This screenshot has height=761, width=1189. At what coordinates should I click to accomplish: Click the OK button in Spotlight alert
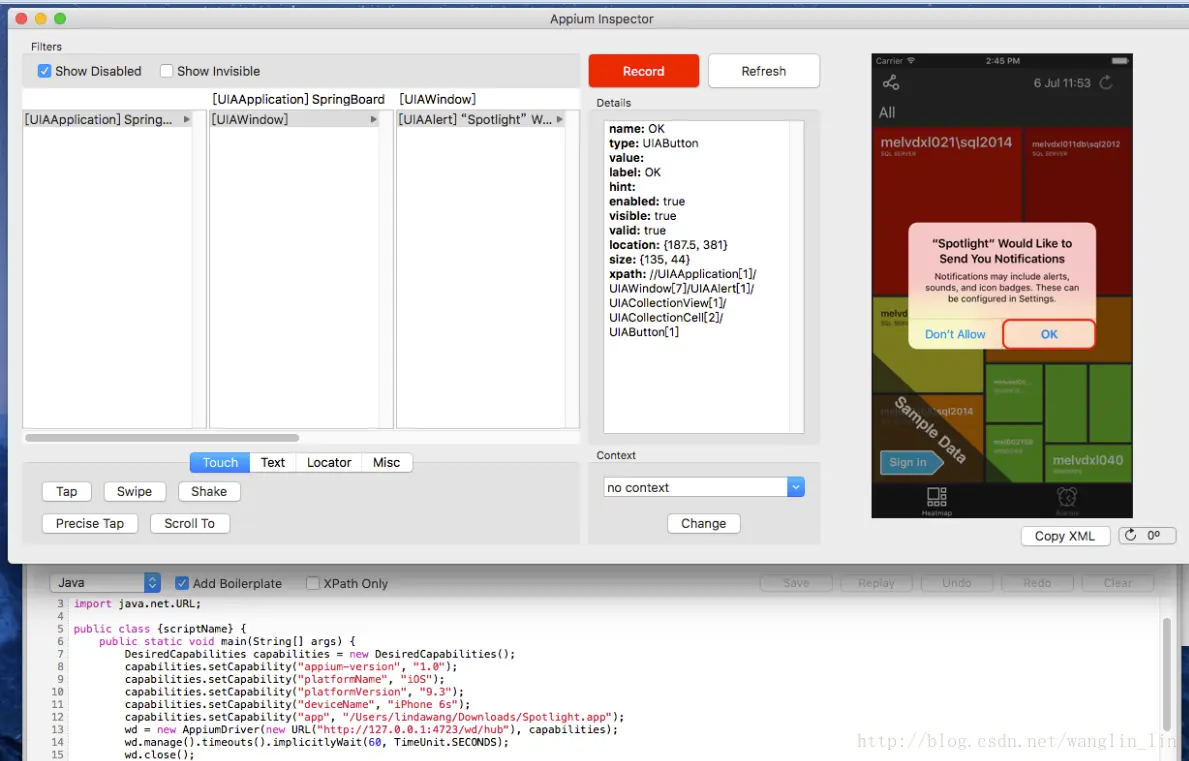[1049, 334]
